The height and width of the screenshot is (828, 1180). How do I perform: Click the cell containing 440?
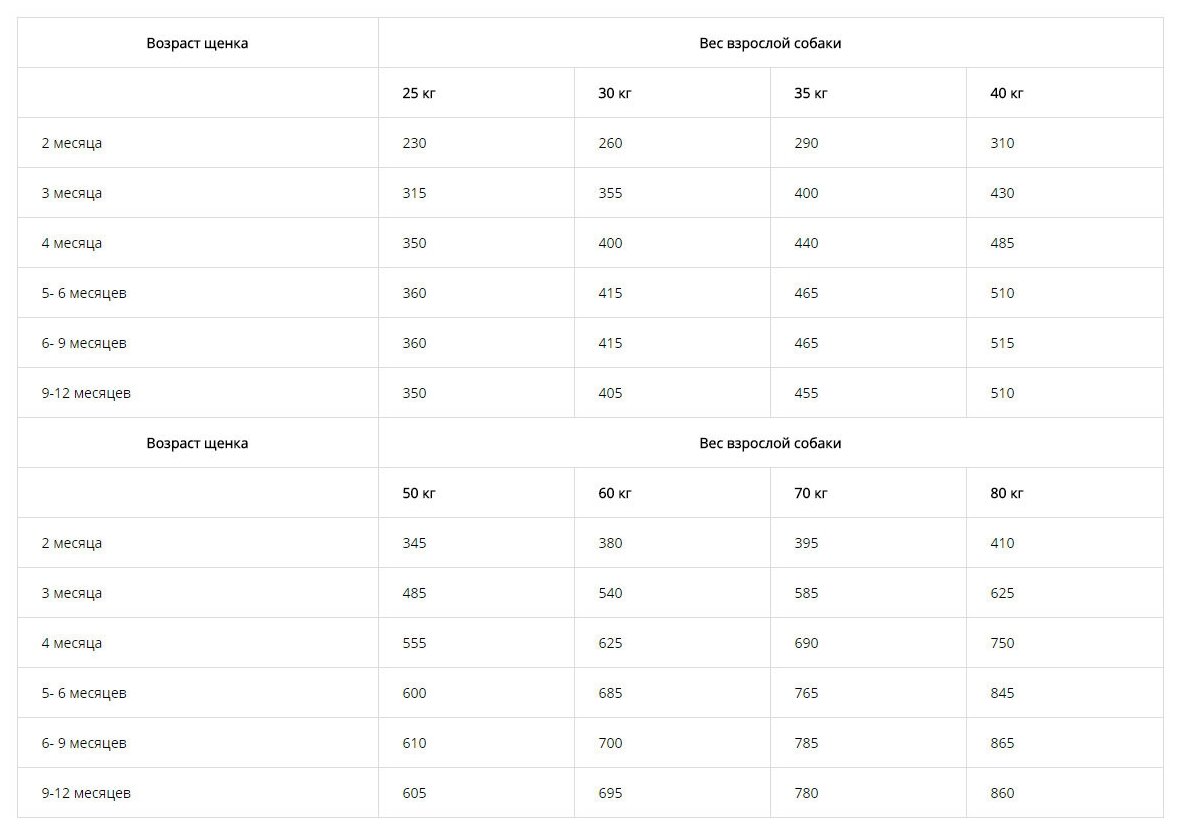coord(806,243)
